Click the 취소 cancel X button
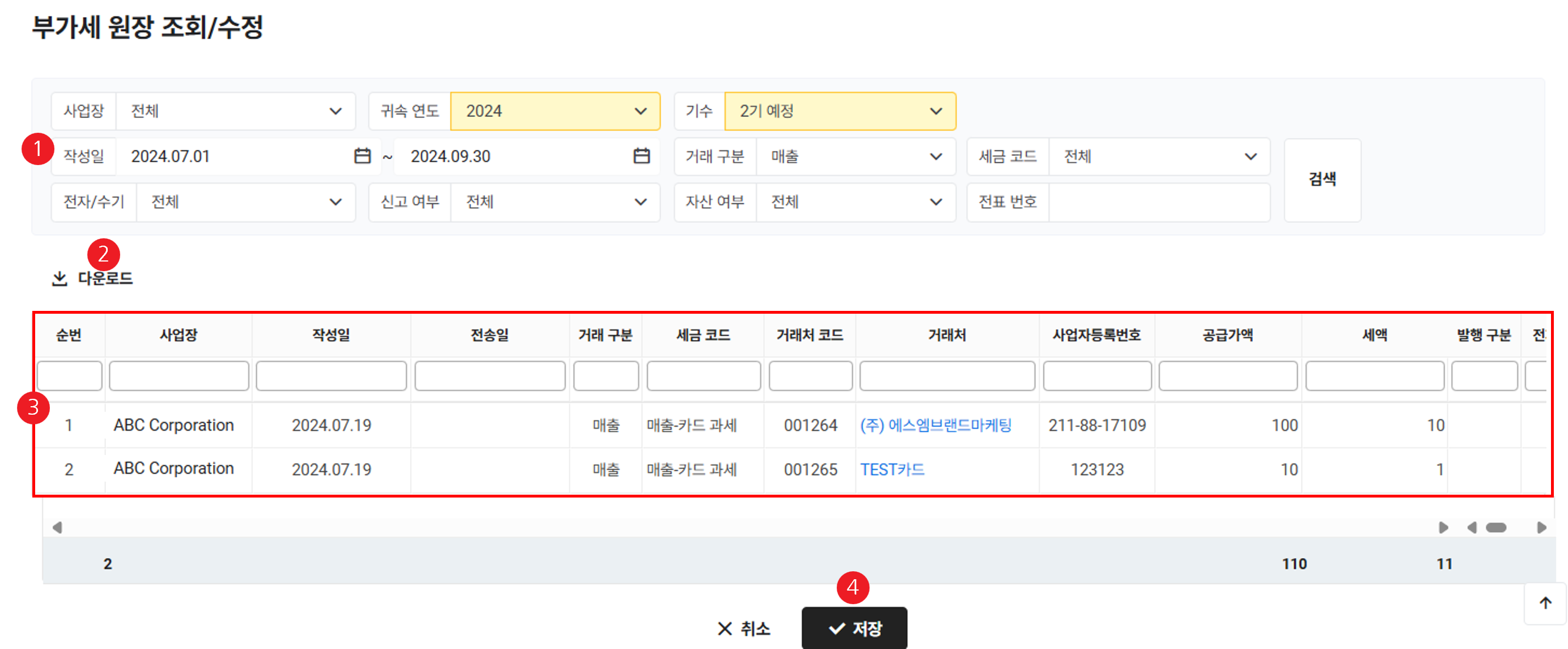This screenshot has height=649, width=1568. 743,628
